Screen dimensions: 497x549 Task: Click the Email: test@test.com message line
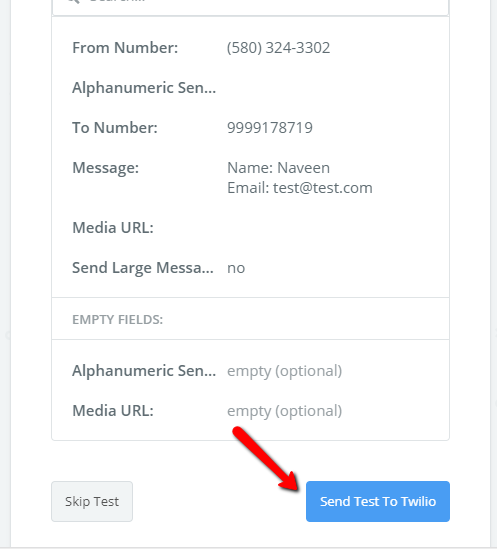coord(300,188)
